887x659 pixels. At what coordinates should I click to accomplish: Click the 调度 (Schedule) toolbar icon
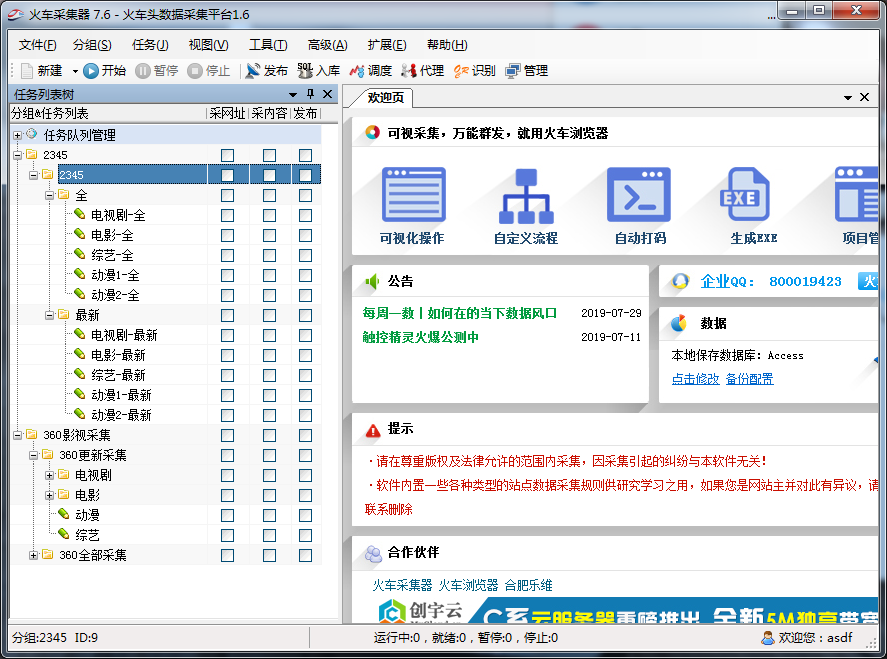click(357, 71)
